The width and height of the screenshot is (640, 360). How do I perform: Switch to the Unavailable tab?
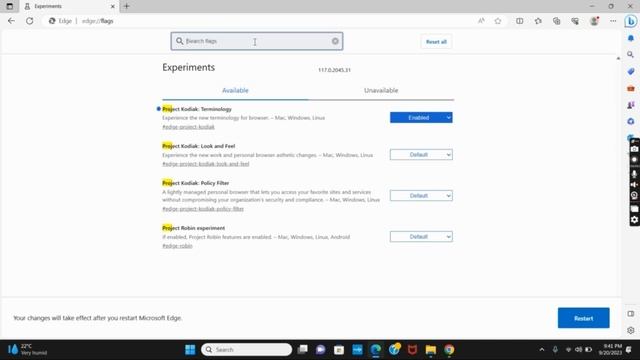coord(381,90)
